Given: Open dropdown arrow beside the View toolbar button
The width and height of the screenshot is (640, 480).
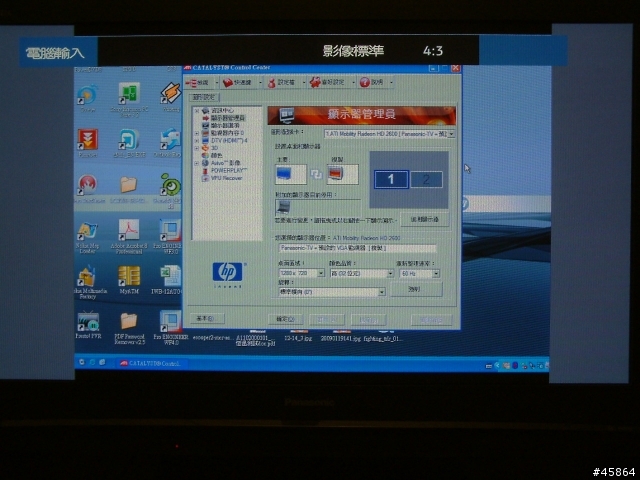Looking at the screenshot, I should coord(216,83).
